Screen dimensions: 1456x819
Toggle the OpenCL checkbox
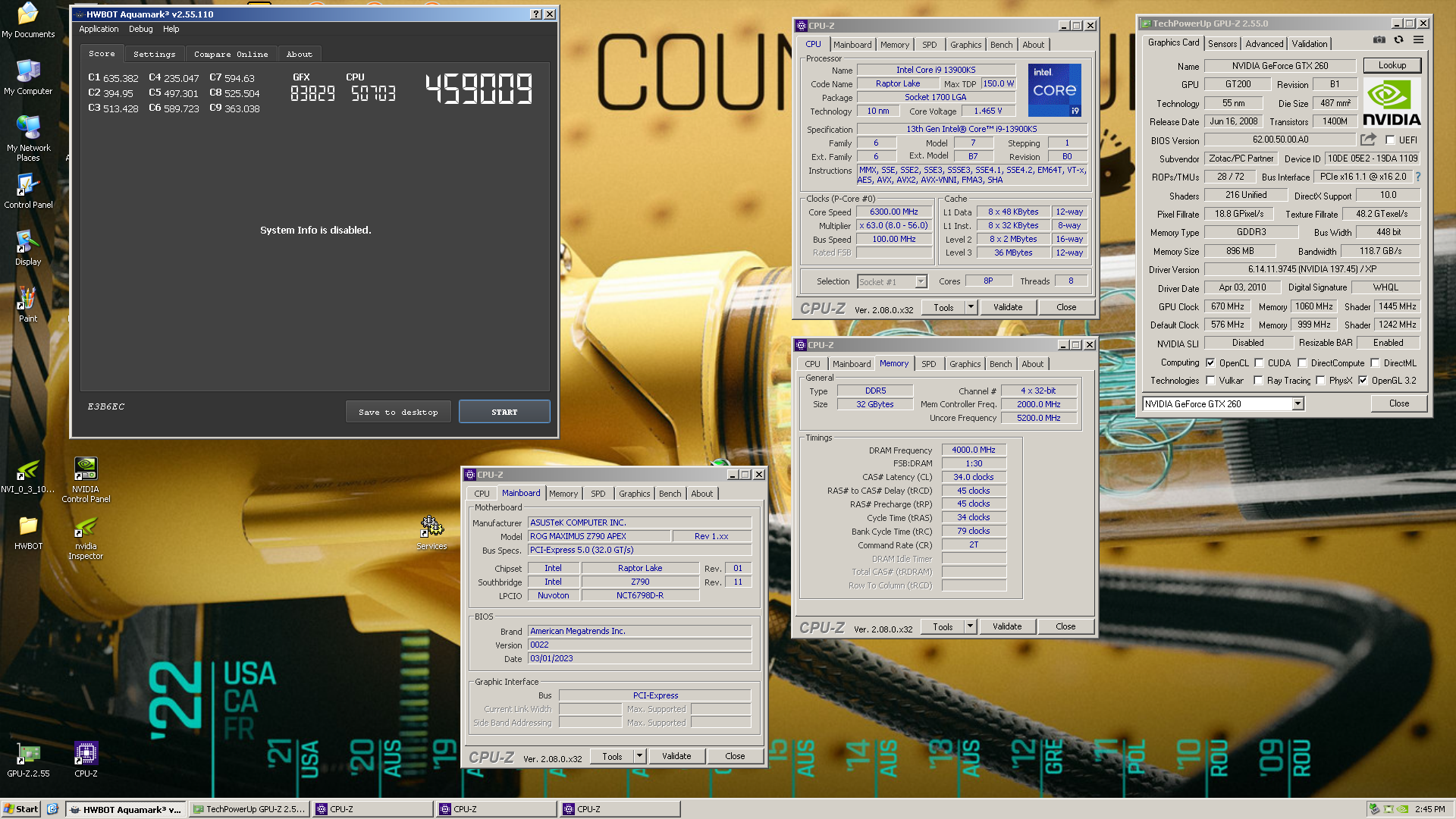click(1210, 363)
